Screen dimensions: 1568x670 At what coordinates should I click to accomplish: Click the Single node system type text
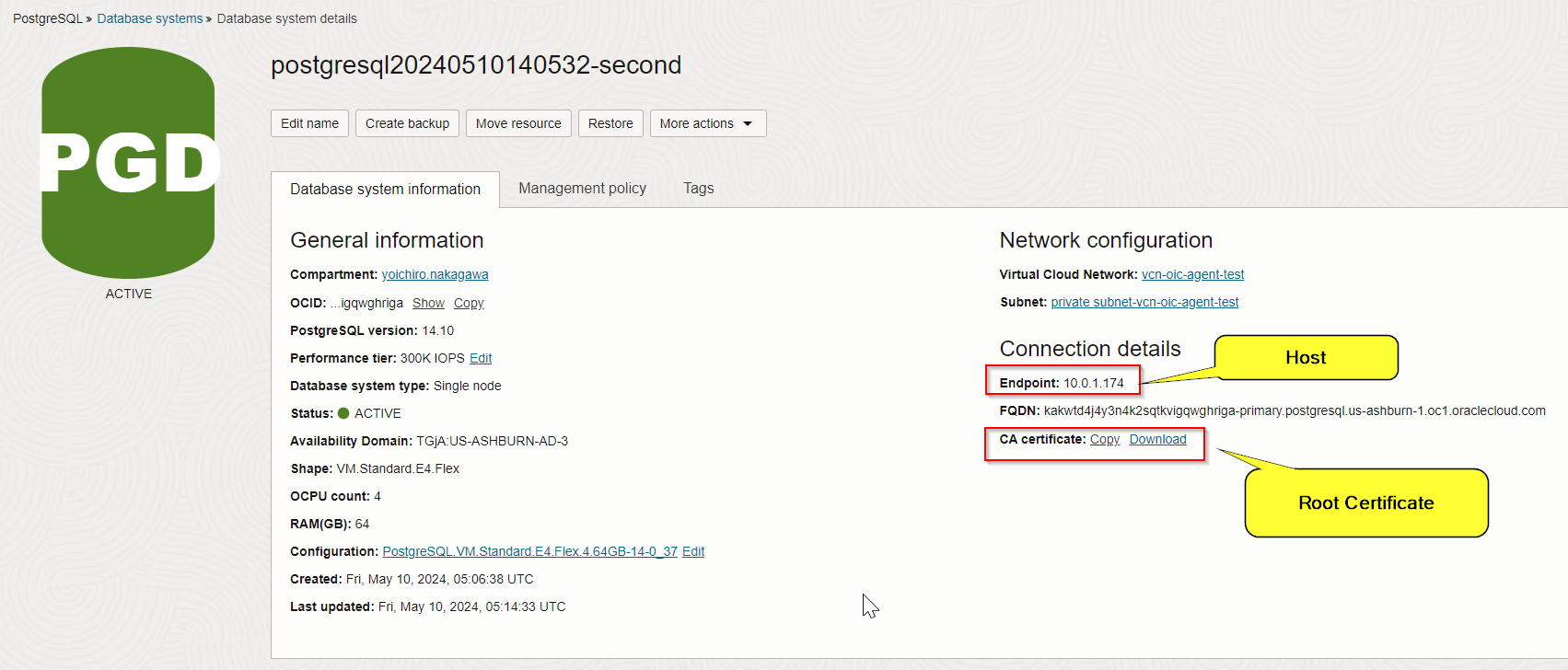[467, 386]
